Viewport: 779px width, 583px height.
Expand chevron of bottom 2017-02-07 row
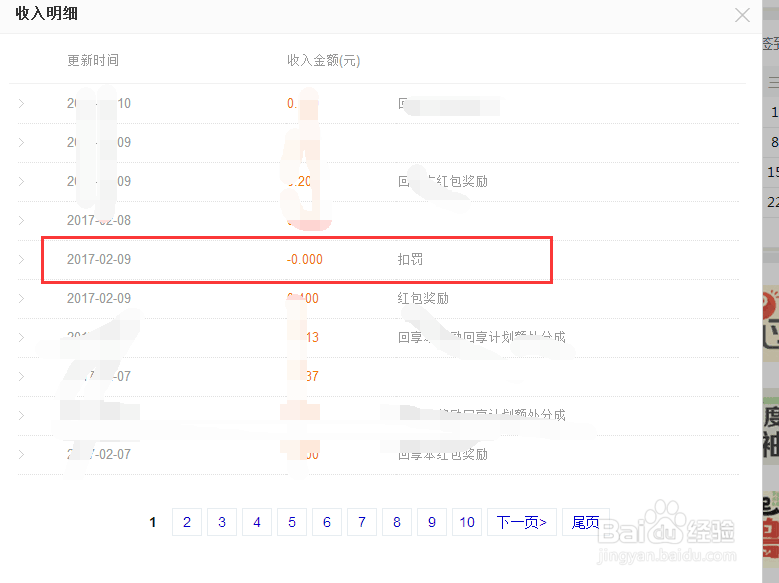click(21, 454)
